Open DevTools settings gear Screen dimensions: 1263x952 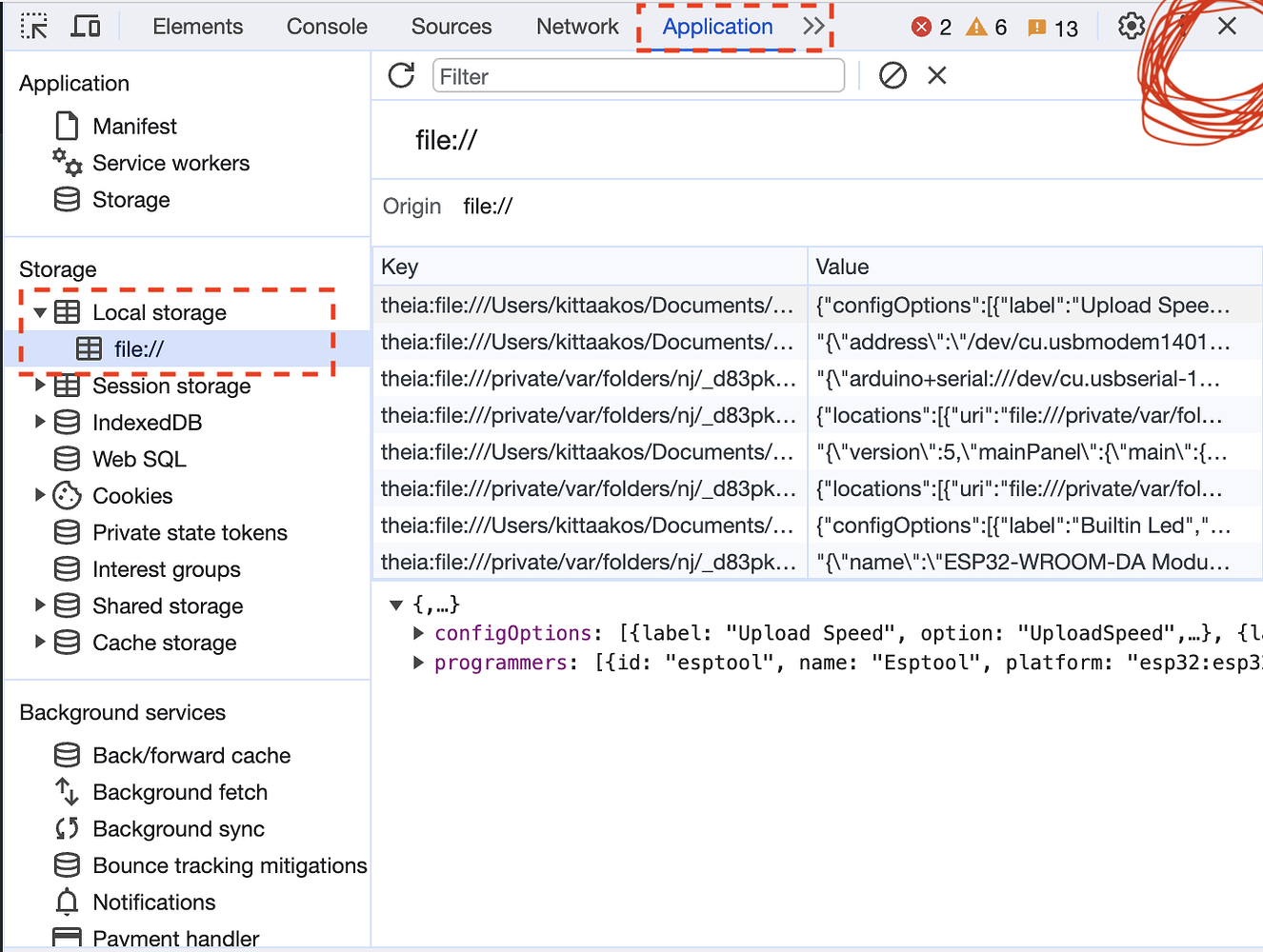click(1132, 26)
